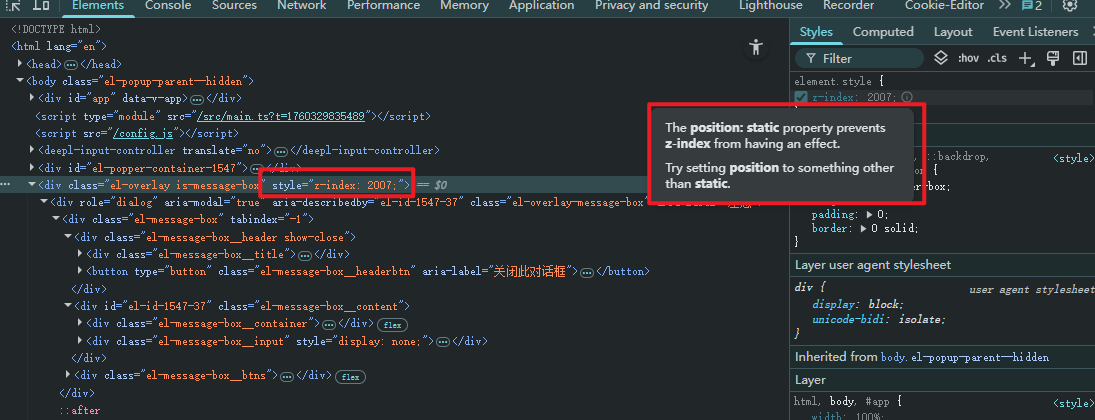Expand the el-message-box__headerbtn button ellipsis badge
Image resolution: width=1095 pixels, height=420 pixels.
point(587,272)
